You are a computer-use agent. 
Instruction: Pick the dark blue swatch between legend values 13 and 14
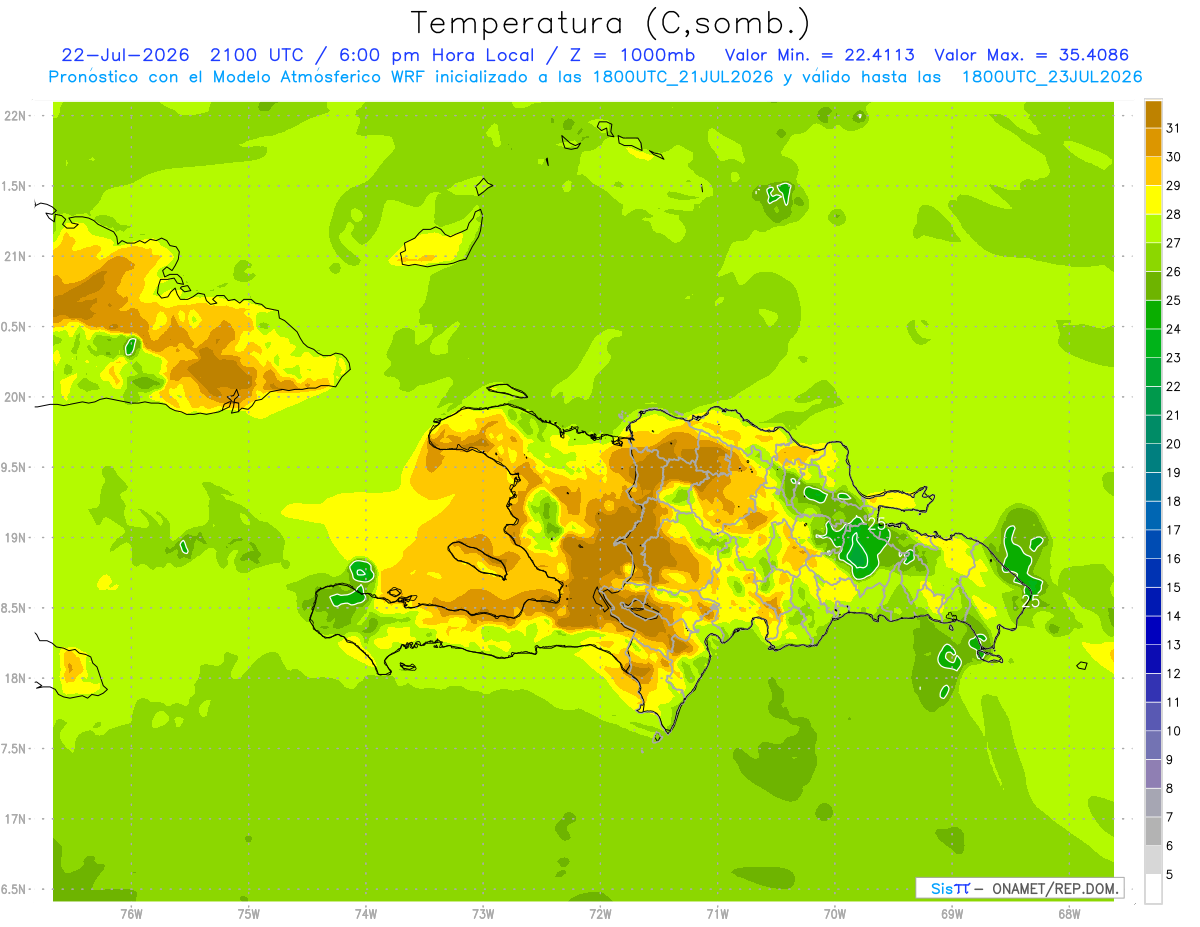coord(1153,630)
